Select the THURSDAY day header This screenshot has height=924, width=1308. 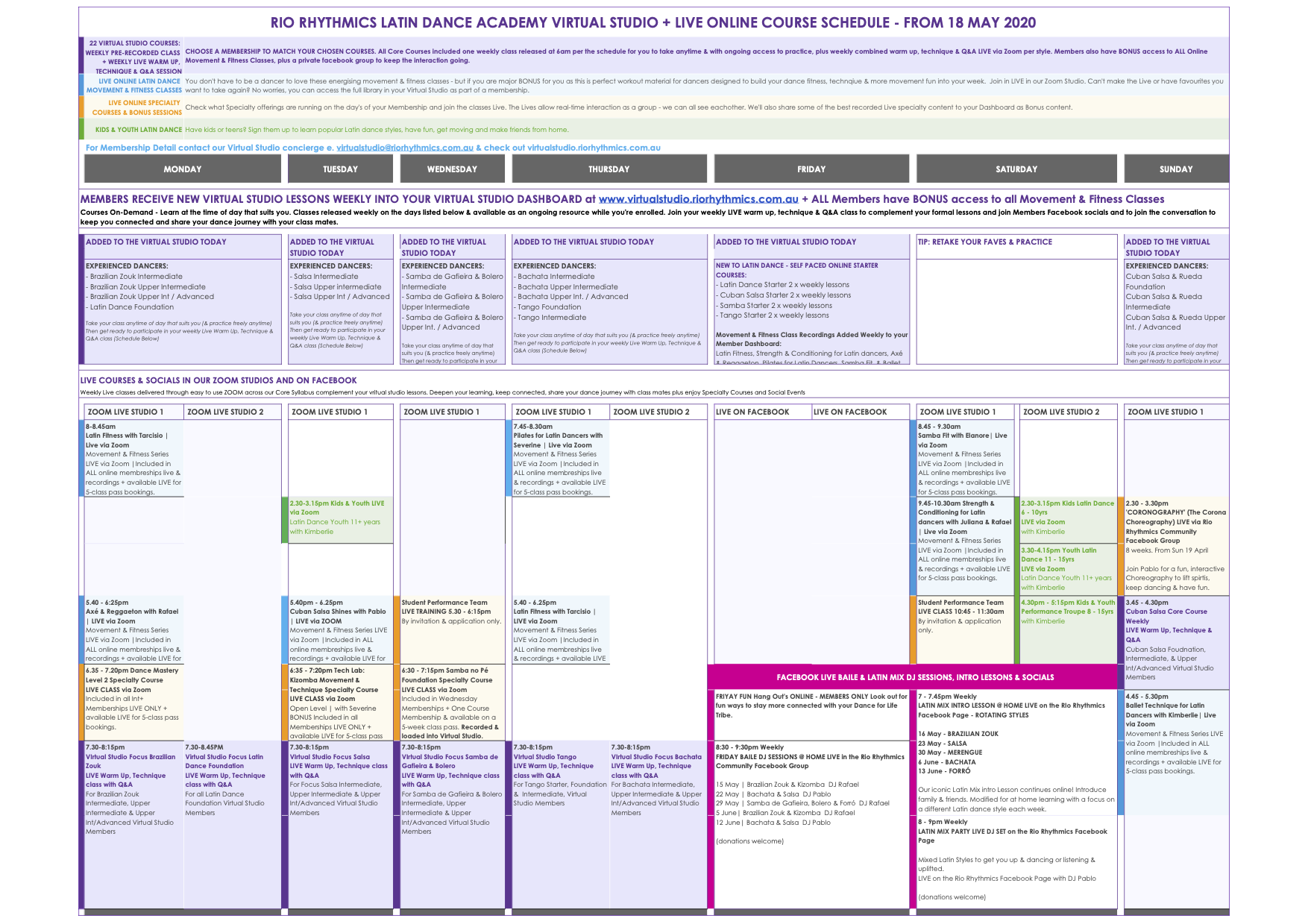point(609,169)
